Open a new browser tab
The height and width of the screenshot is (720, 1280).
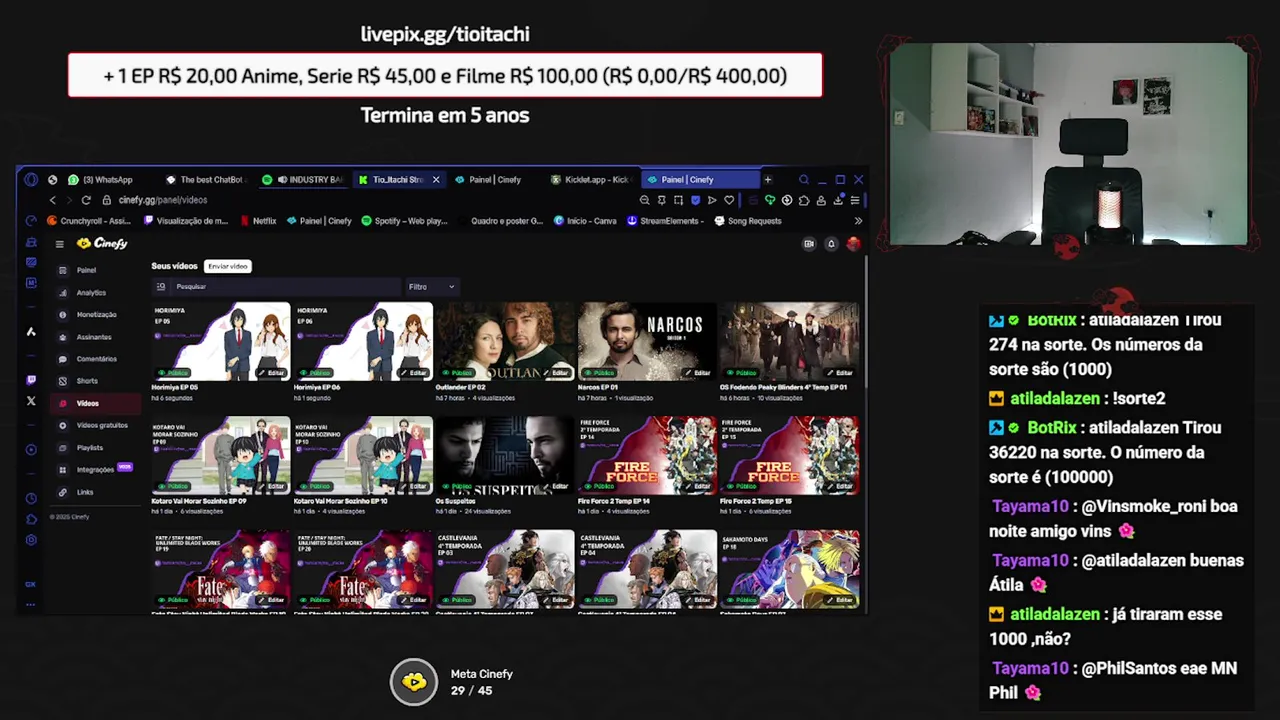pyautogui.click(x=768, y=180)
